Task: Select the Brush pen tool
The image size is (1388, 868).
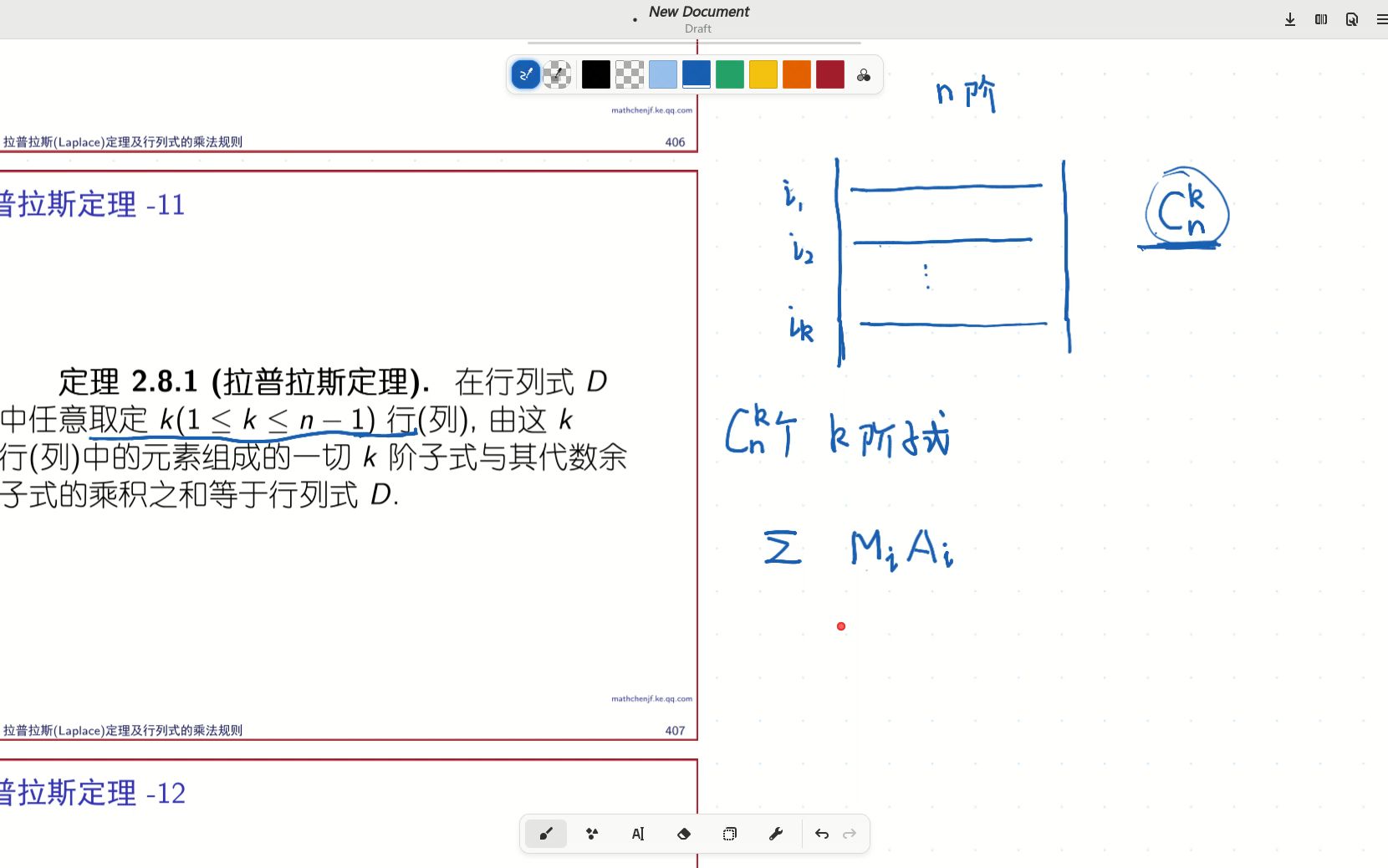Action: [x=546, y=834]
